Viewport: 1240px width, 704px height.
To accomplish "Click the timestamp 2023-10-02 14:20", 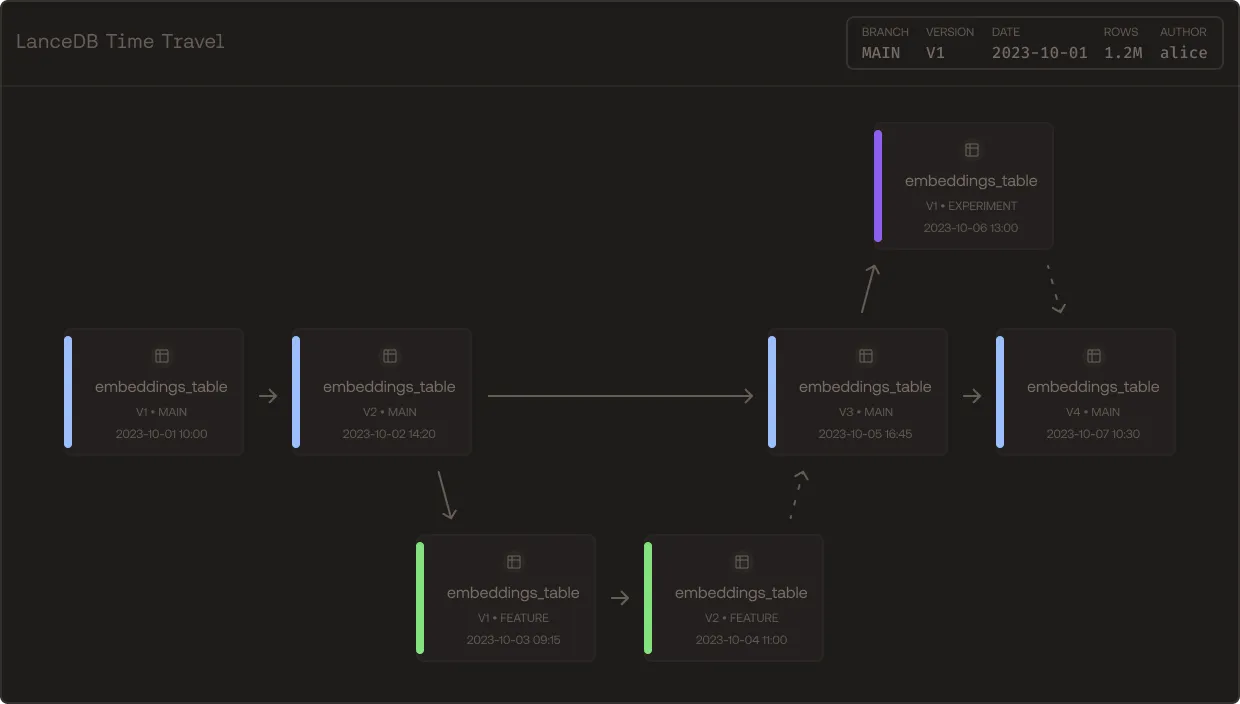I will point(389,434).
